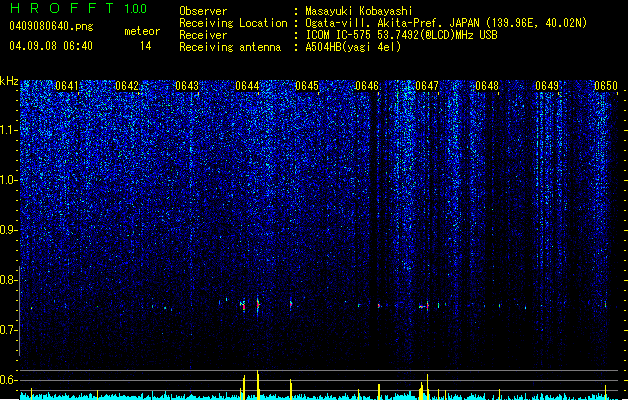Click the bright meteor echo just after 0644
This screenshot has width=629, height=400.
click(x=258, y=305)
